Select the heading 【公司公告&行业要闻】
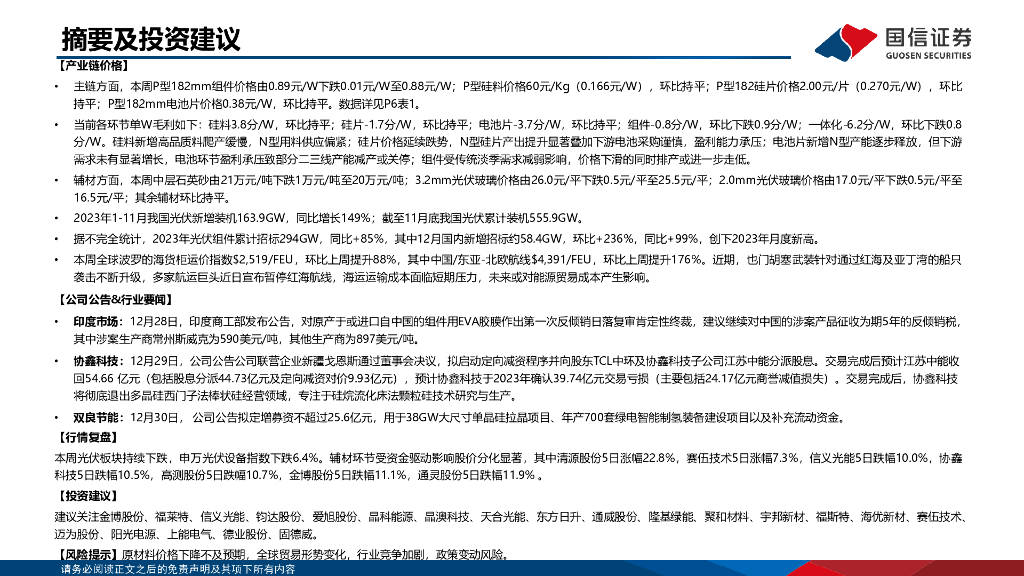 click(115, 300)
